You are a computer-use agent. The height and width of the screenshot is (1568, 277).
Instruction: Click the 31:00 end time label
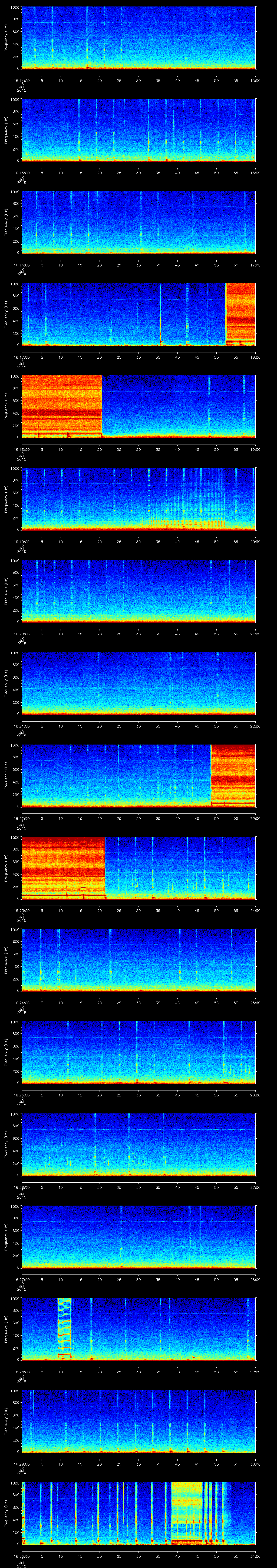point(255,1556)
